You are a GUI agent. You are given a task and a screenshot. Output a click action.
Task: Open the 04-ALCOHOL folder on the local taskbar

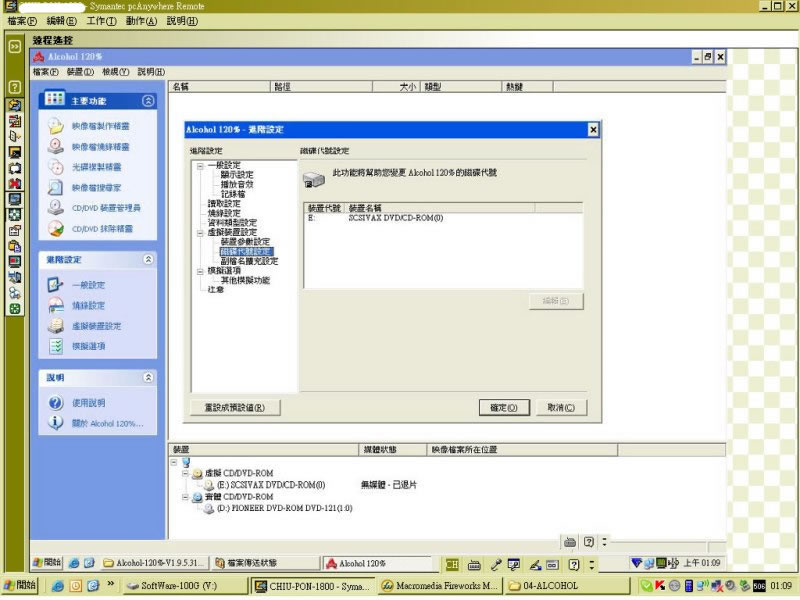click(566, 586)
